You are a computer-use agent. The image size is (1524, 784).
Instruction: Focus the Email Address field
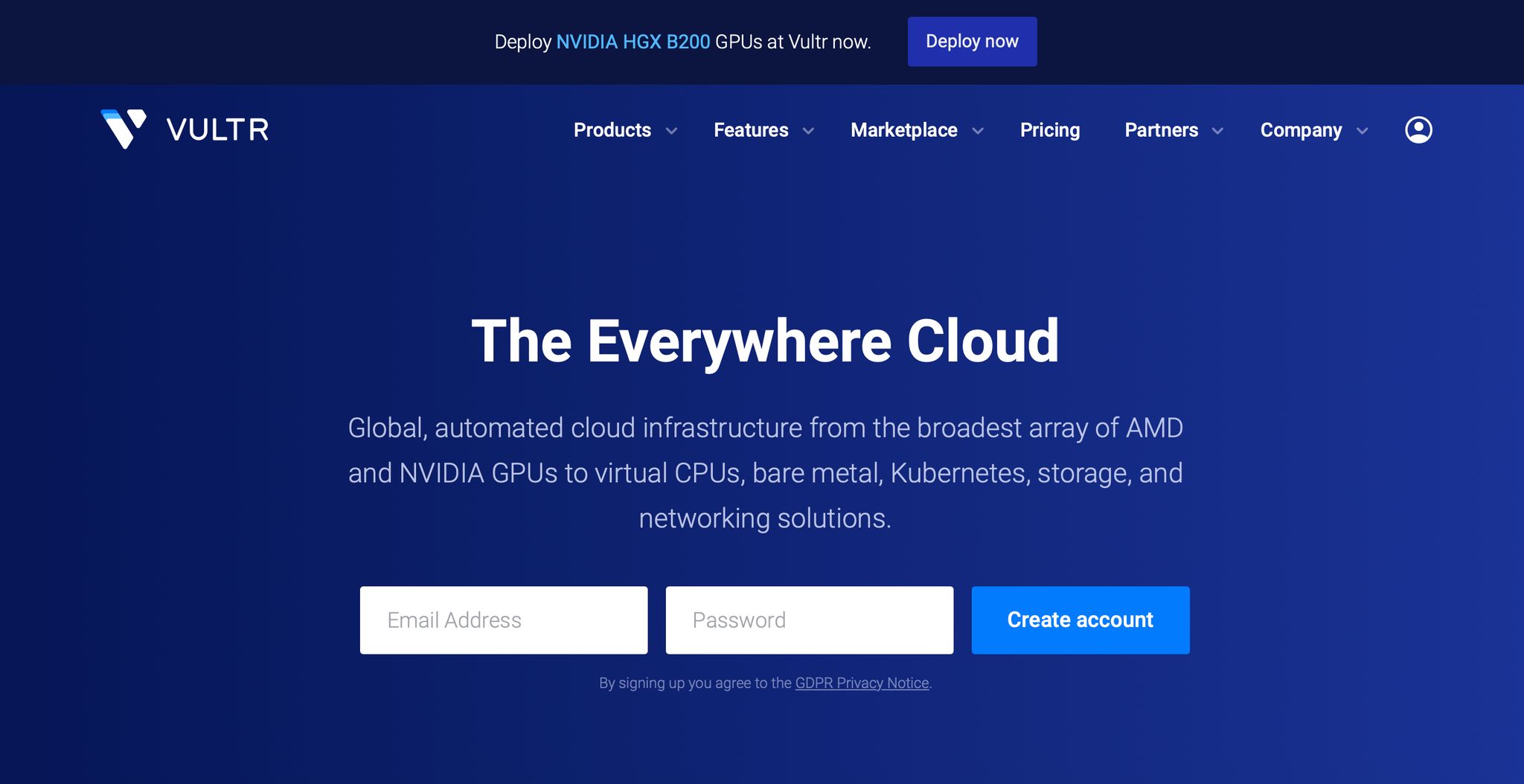pyautogui.click(x=504, y=620)
